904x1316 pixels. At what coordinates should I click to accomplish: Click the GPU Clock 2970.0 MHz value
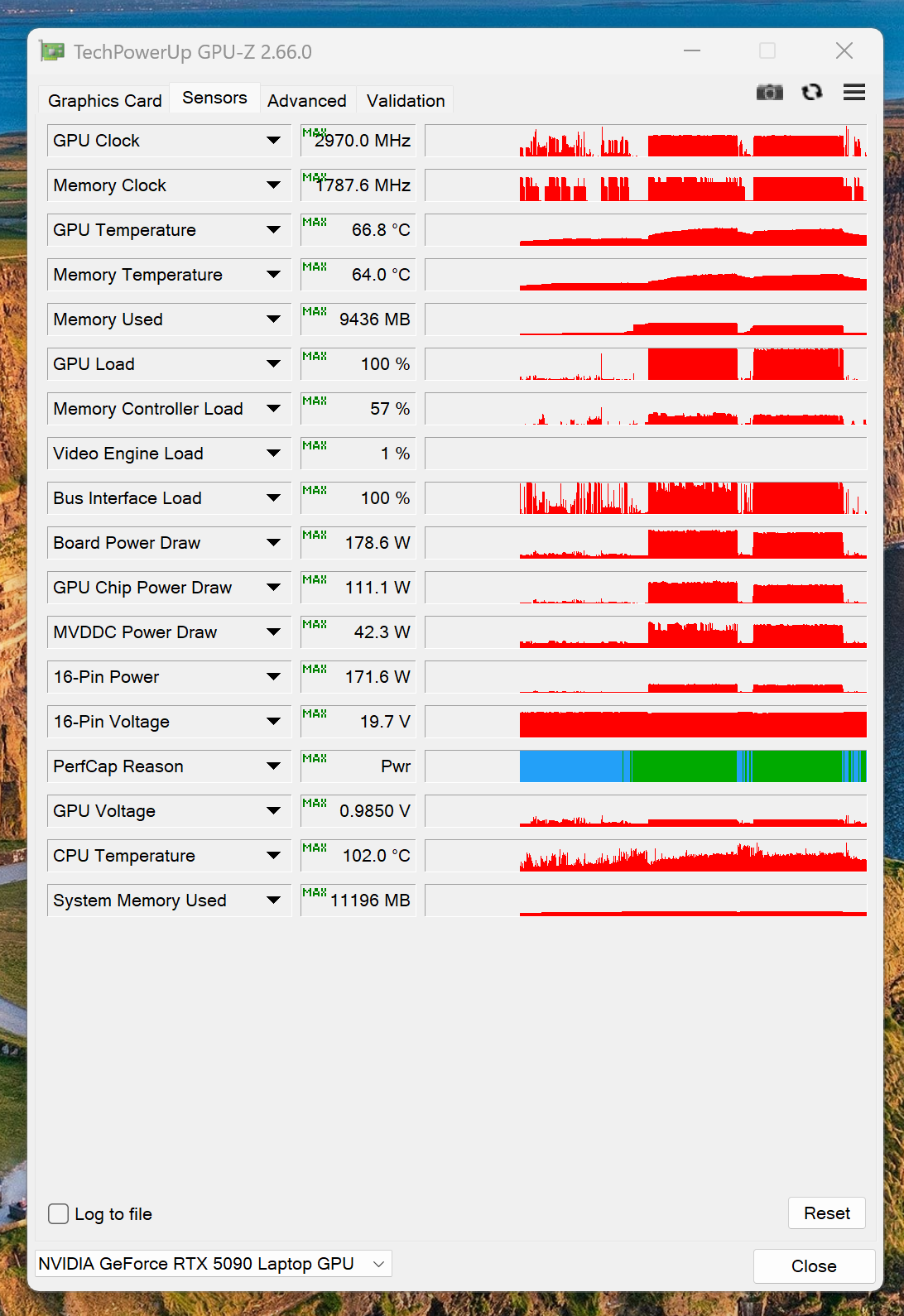coord(358,141)
